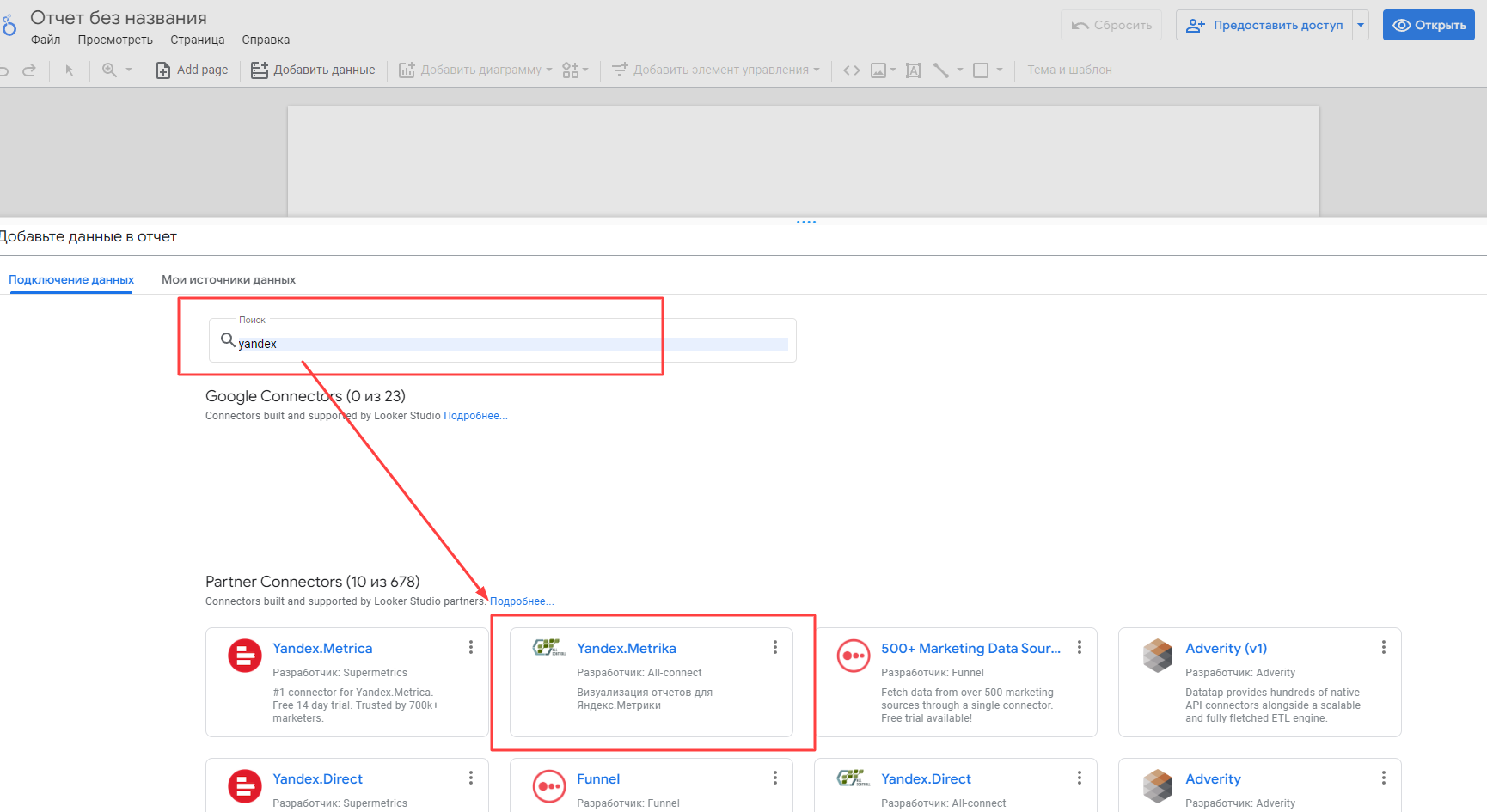Open the Страница menu
Viewport: 1487px width, 812px height.
pos(197,40)
